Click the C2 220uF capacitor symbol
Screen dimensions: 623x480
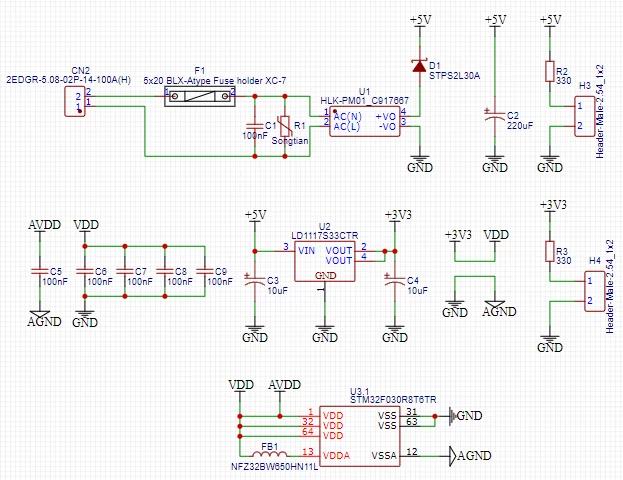tap(495, 115)
